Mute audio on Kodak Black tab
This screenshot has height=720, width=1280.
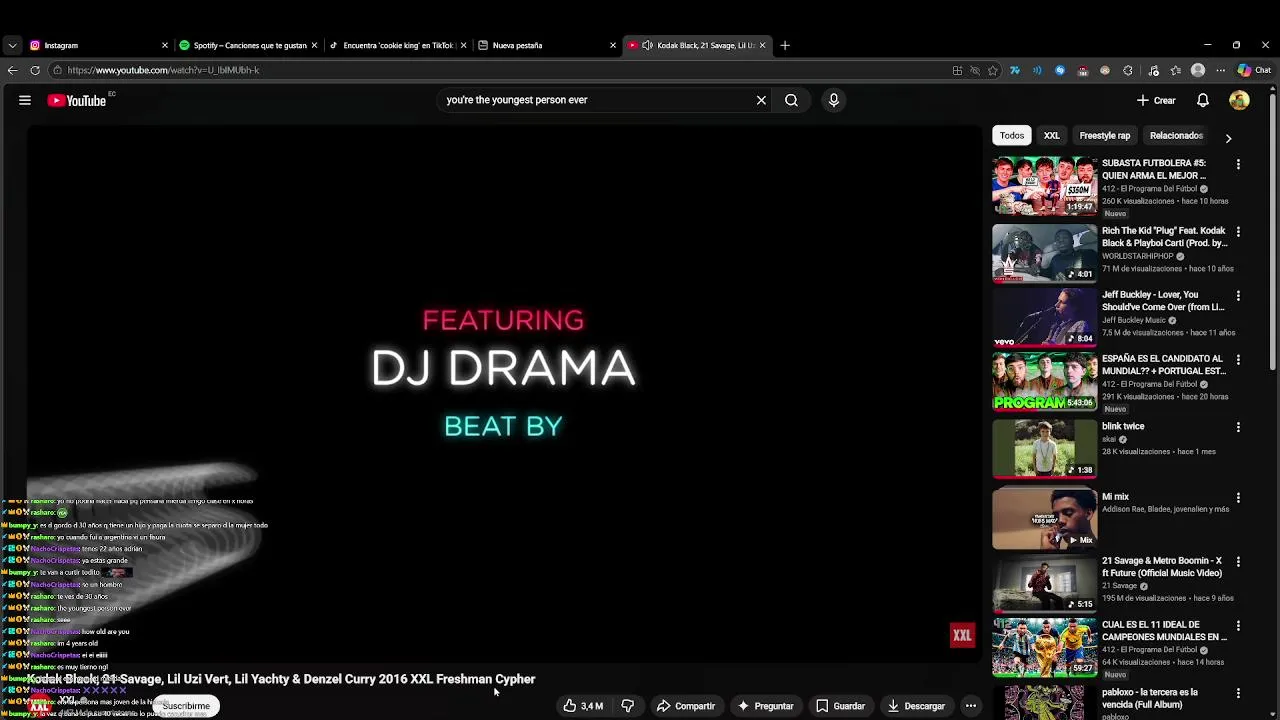point(647,45)
